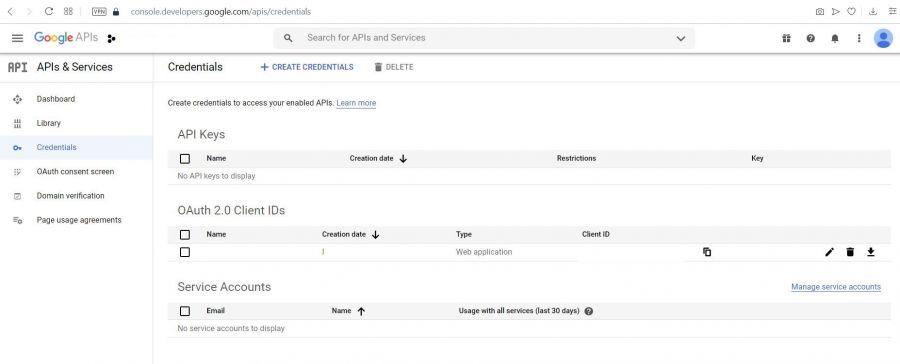Open Page usage agreements in sidebar

click(x=79, y=219)
